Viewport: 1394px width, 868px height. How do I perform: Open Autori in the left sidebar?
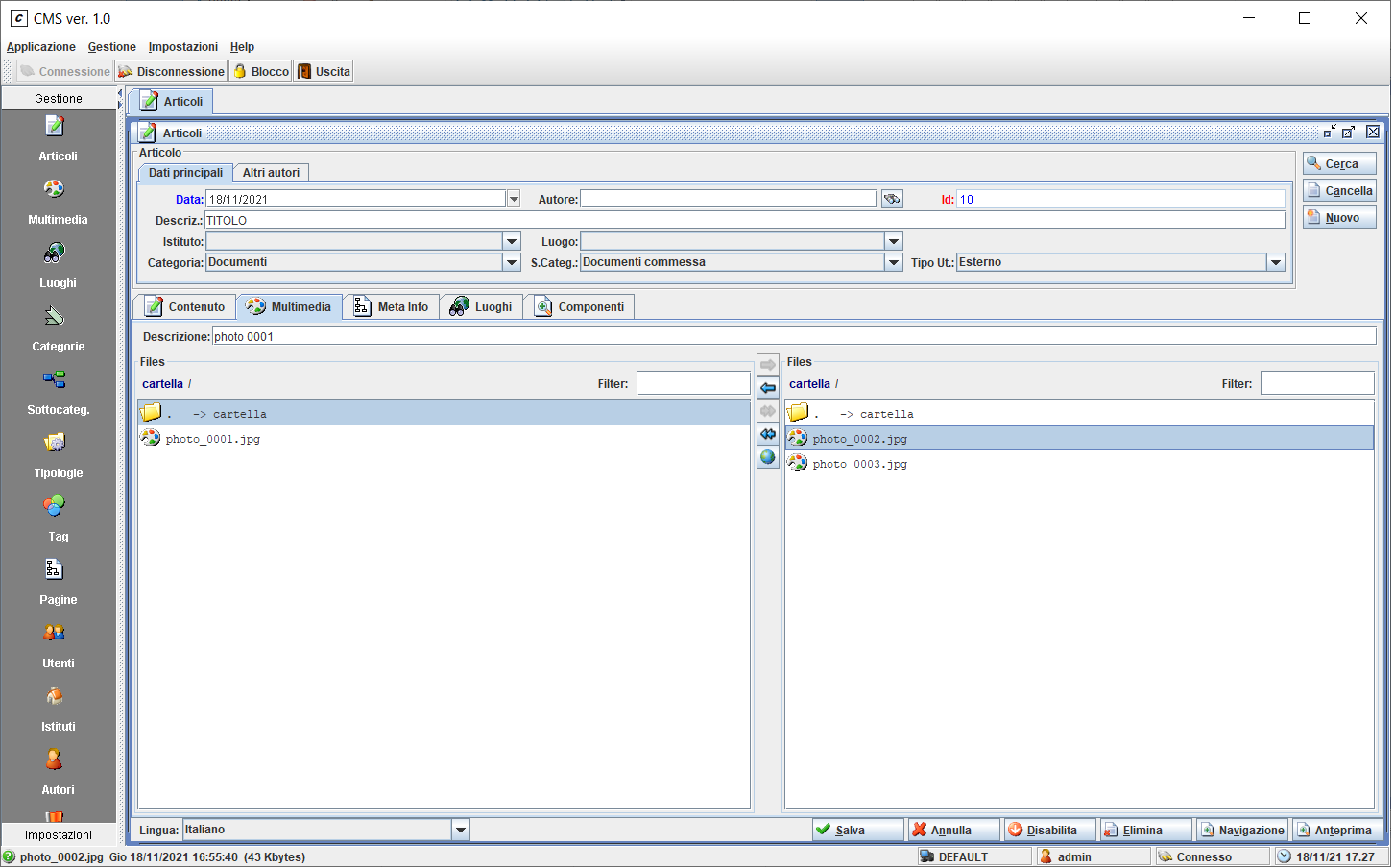(58, 773)
